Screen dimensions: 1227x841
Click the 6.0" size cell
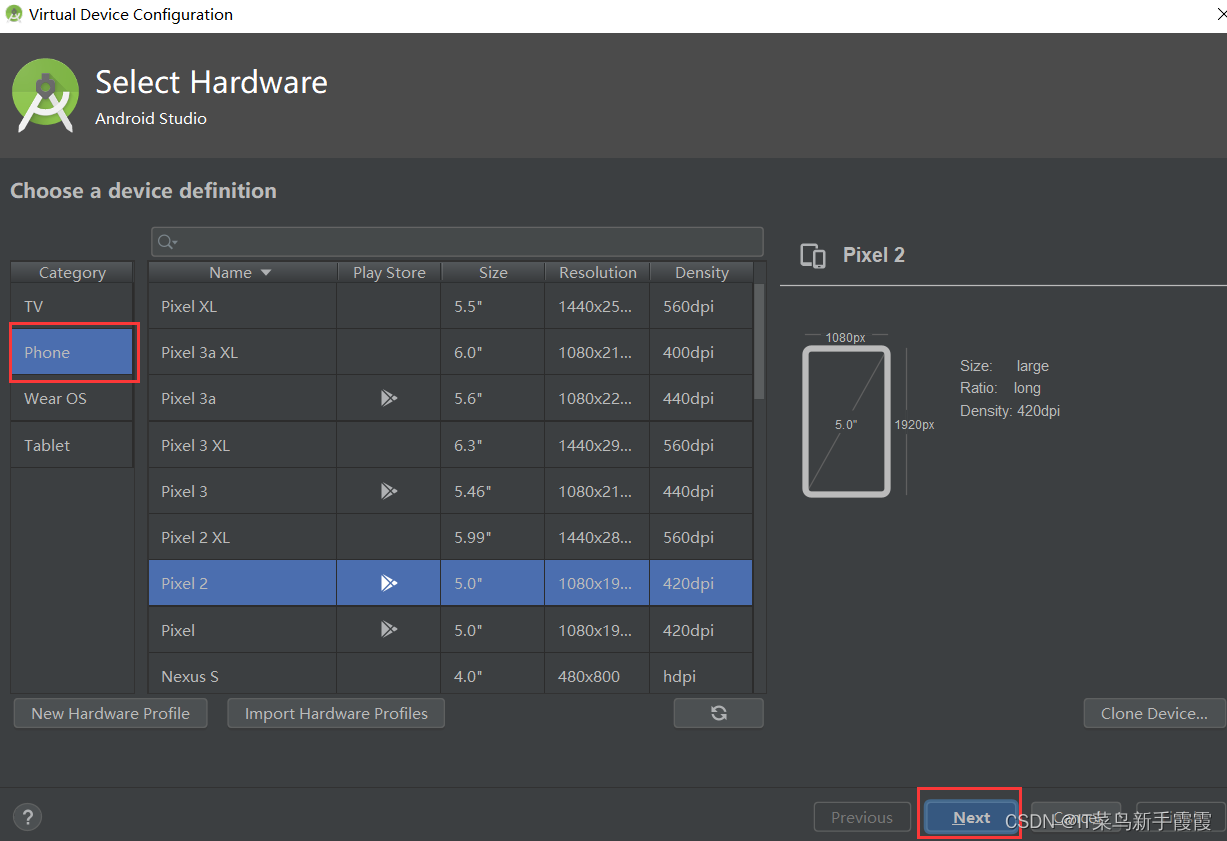pos(493,352)
